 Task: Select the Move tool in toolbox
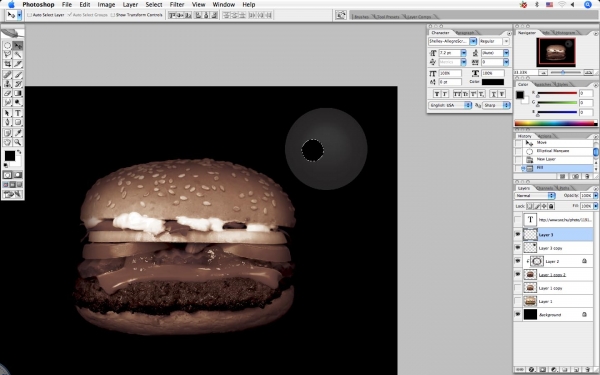pos(18,46)
